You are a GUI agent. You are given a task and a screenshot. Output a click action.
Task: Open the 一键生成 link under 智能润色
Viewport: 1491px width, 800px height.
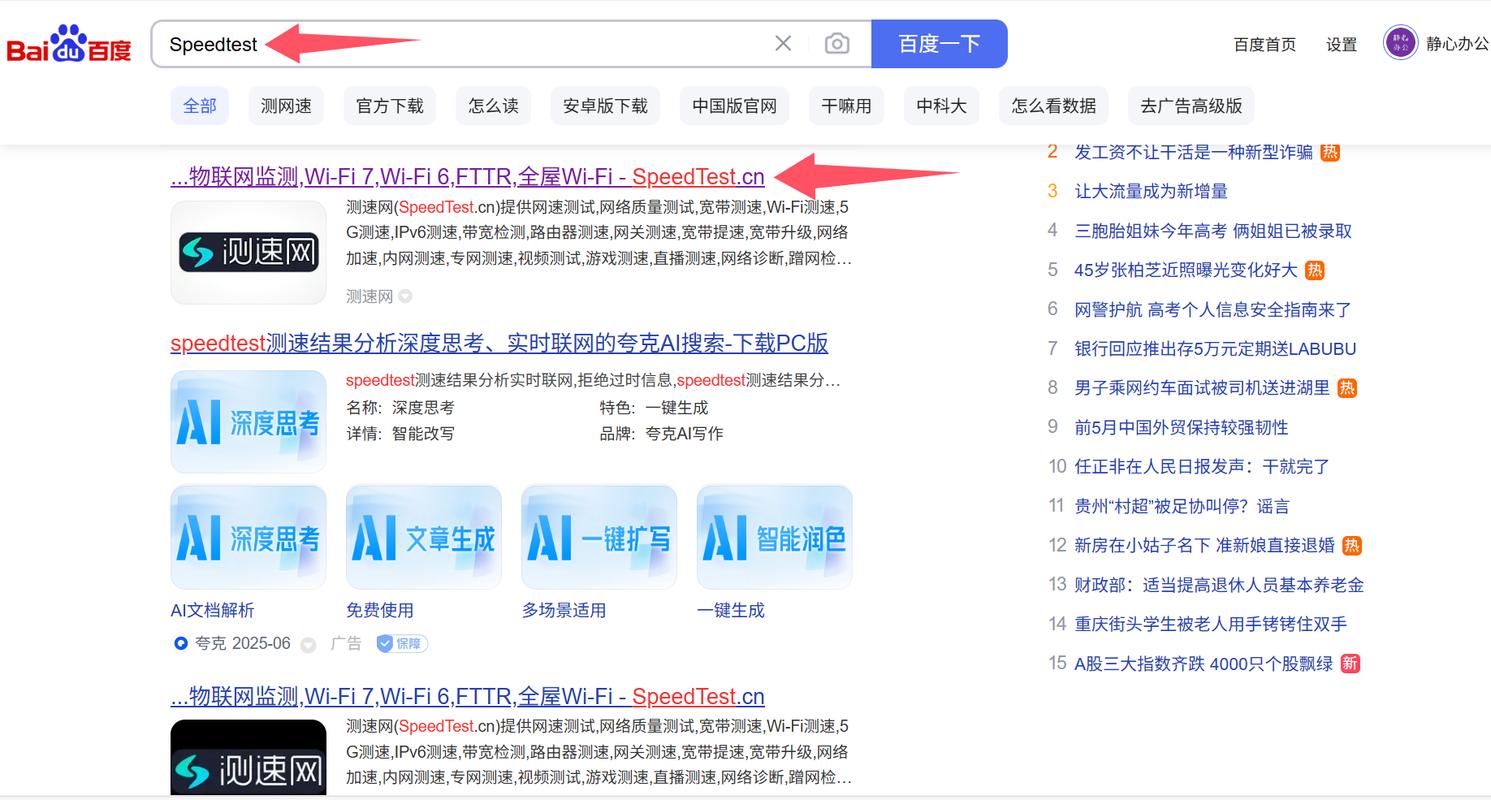point(731,610)
